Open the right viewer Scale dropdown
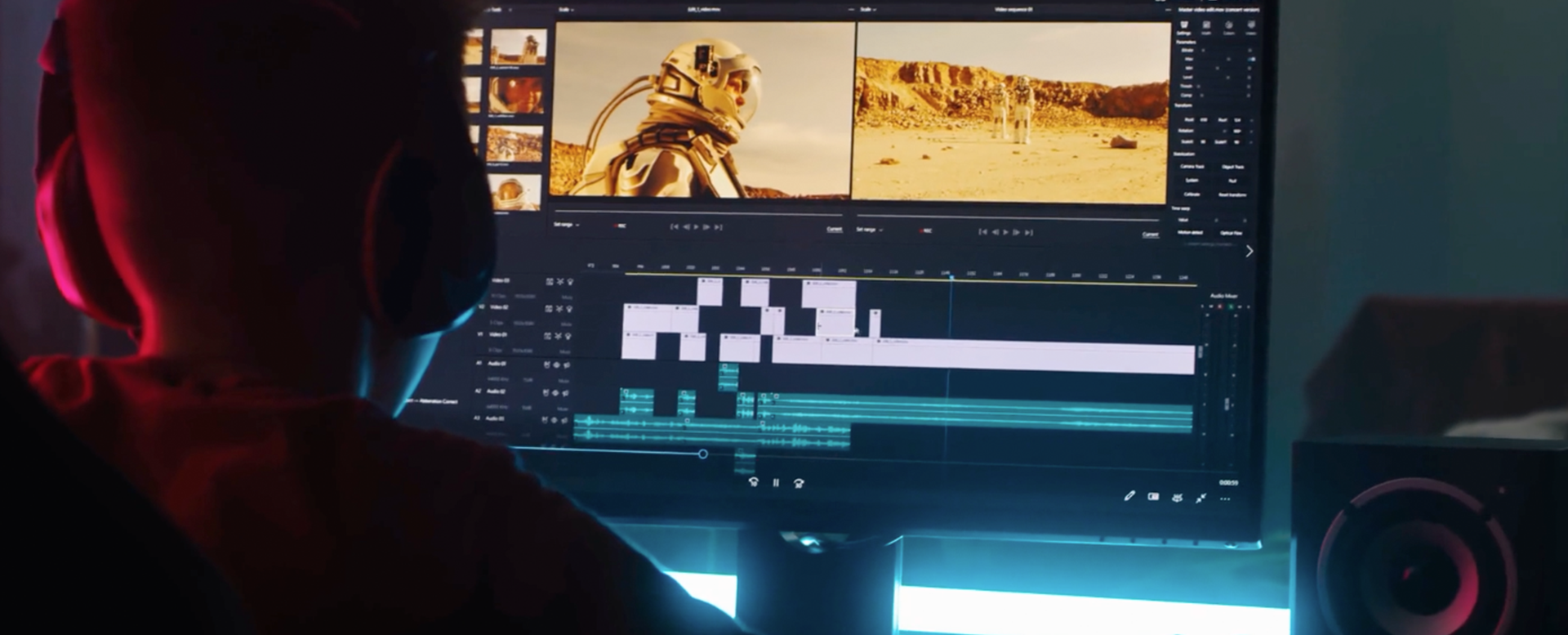The image size is (1568, 635). tap(867, 10)
